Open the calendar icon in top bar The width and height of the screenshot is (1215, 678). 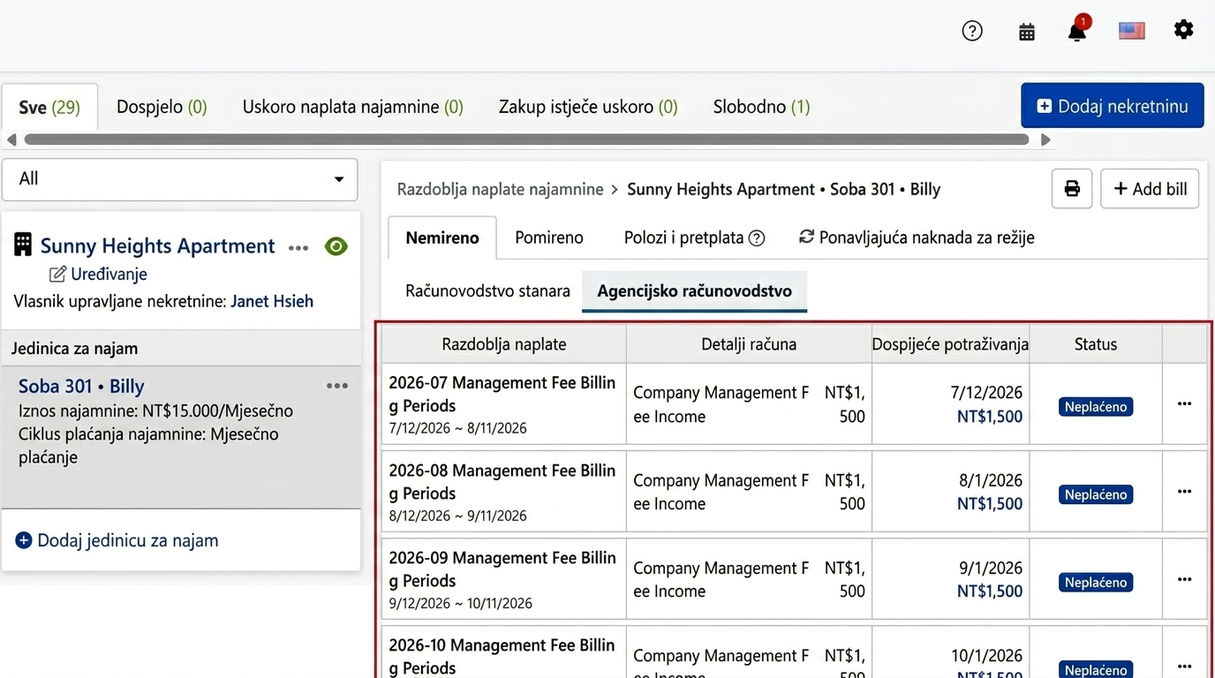click(1027, 31)
